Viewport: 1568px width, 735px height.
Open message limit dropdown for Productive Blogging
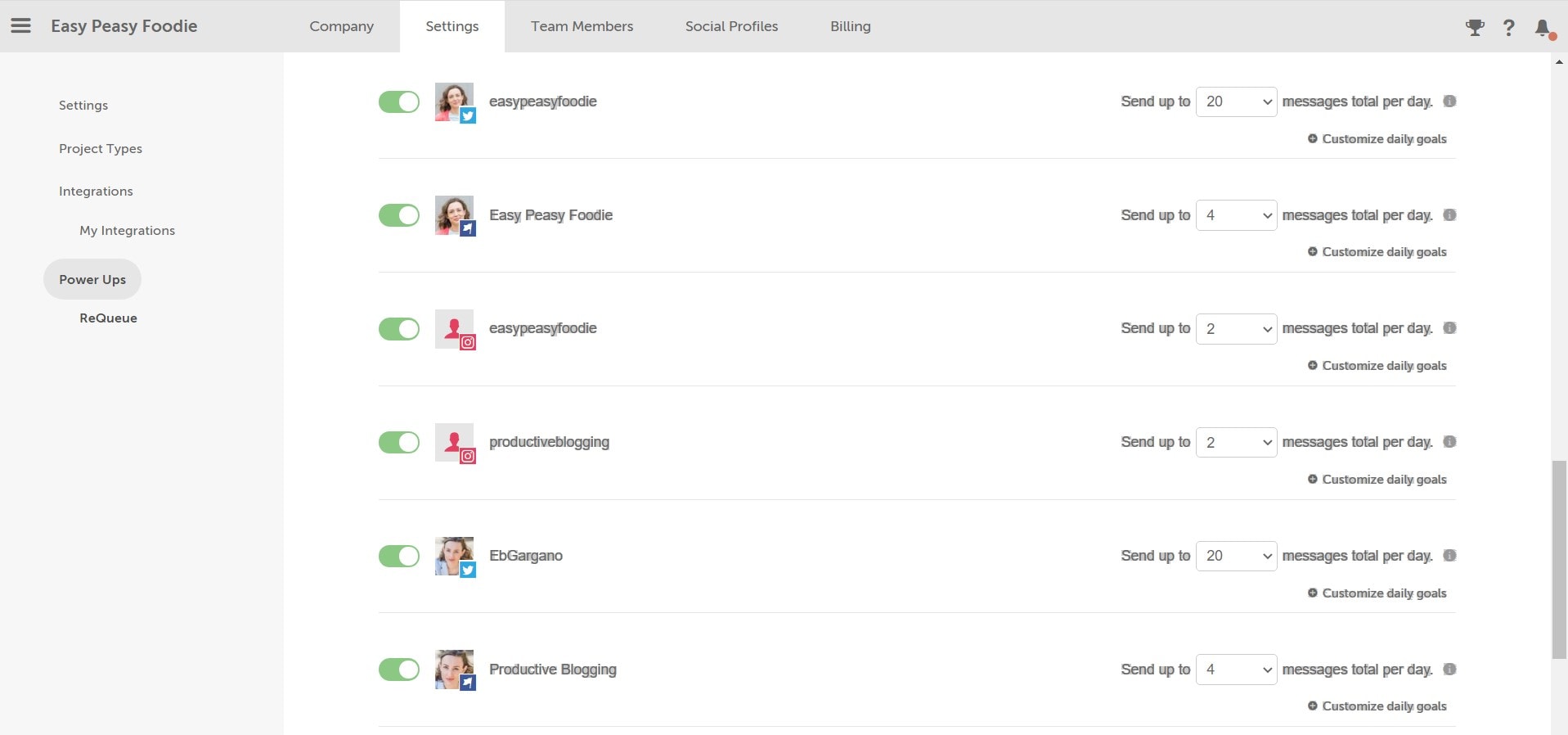pyautogui.click(x=1236, y=670)
